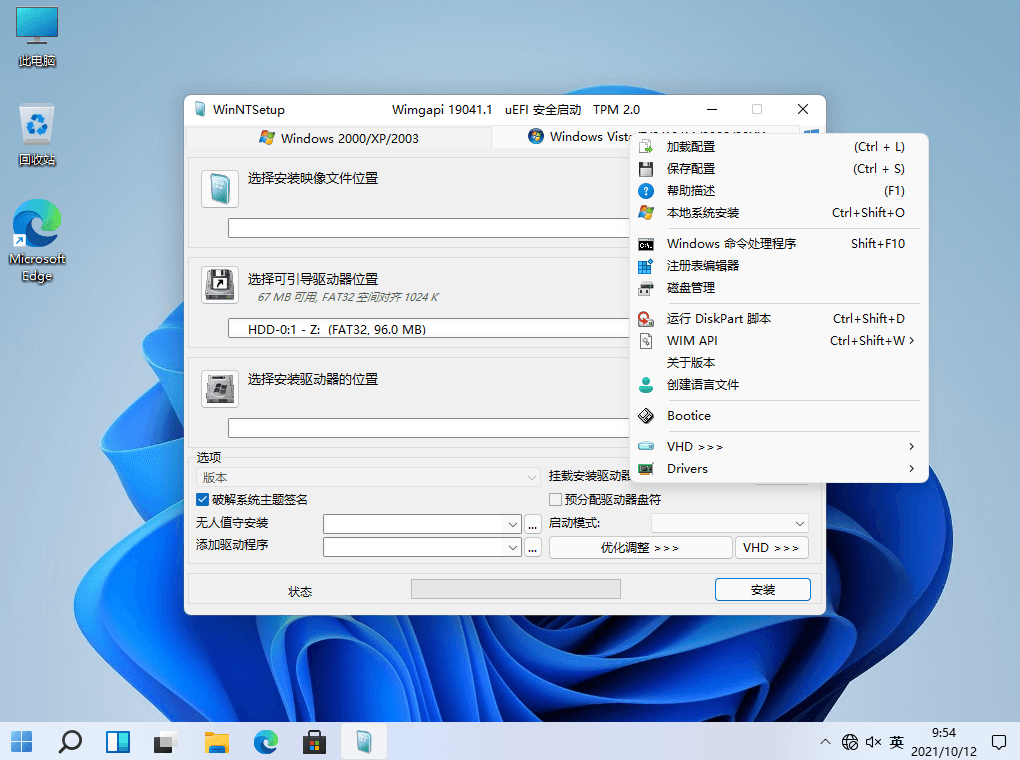Click the Windows flag icon for local system install

click(x=646, y=213)
